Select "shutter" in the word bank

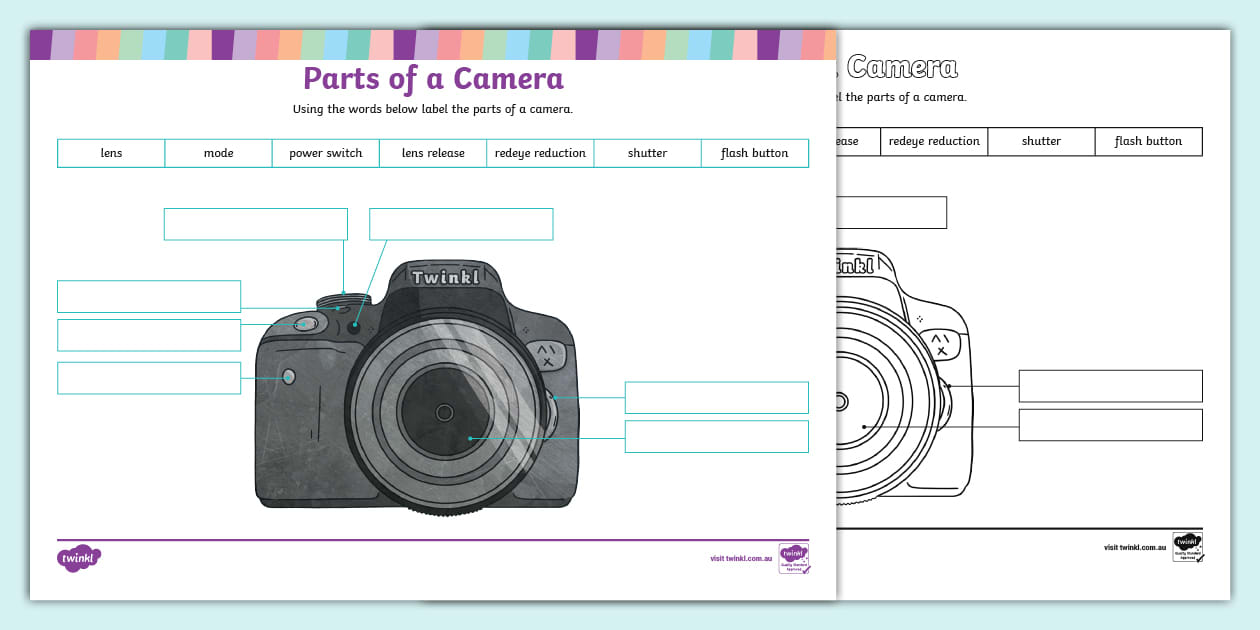click(x=647, y=153)
